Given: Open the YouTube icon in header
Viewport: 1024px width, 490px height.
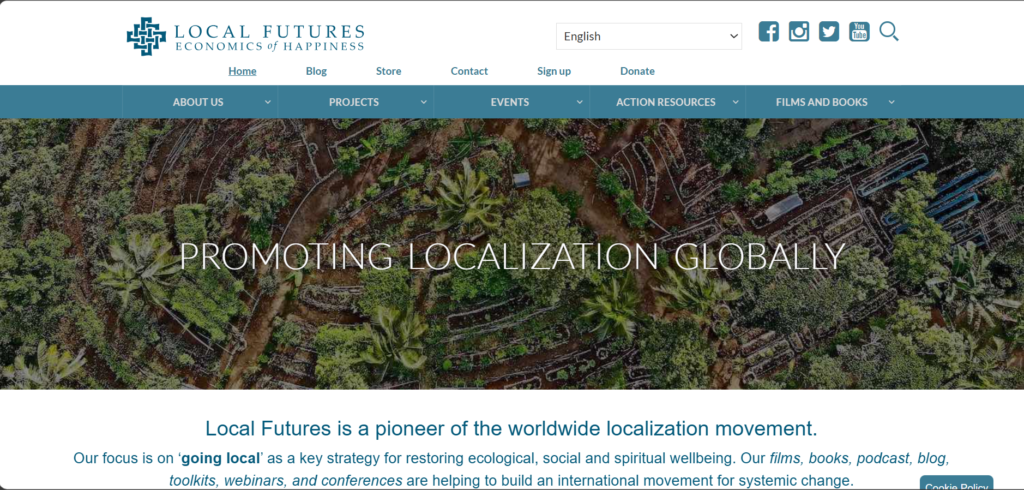Looking at the screenshot, I should click(859, 31).
